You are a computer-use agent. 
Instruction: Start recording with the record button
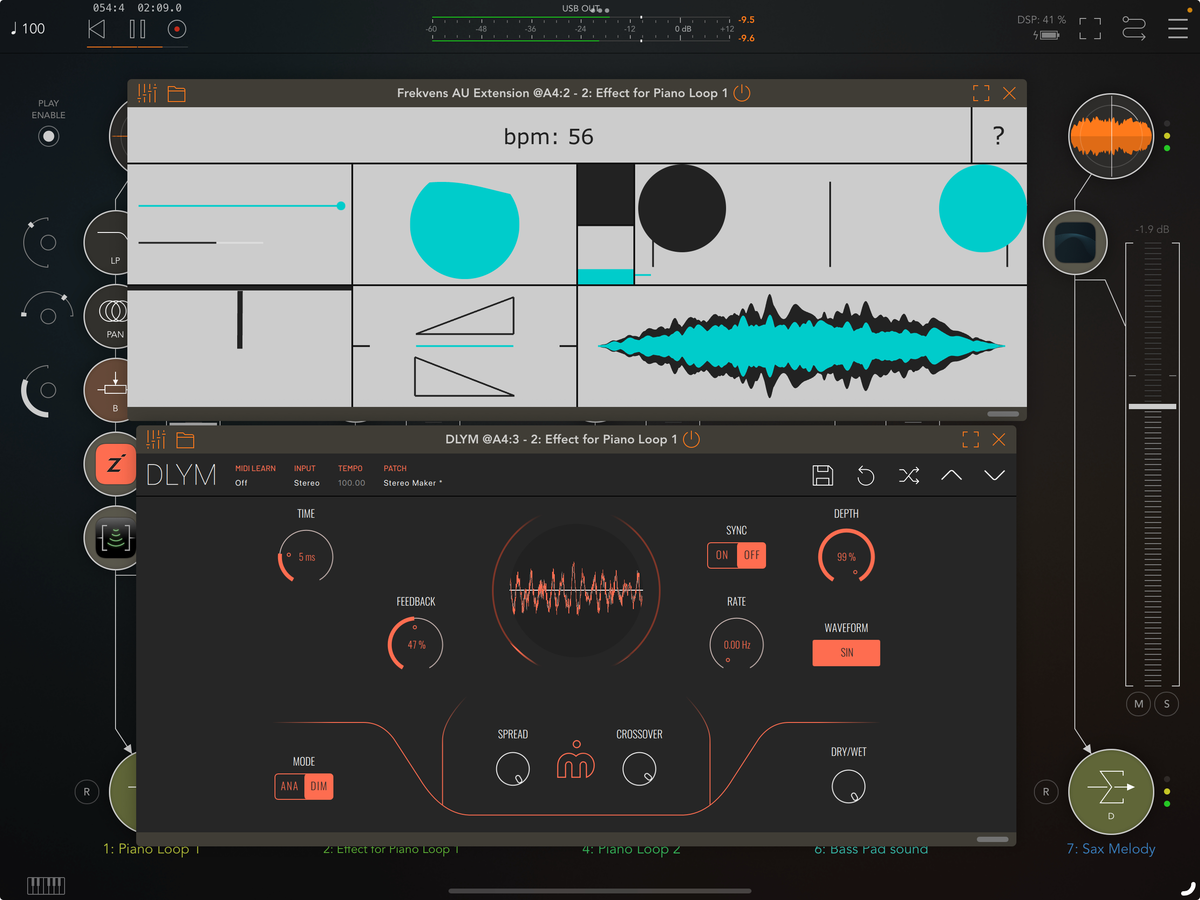pyautogui.click(x=177, y=28)
